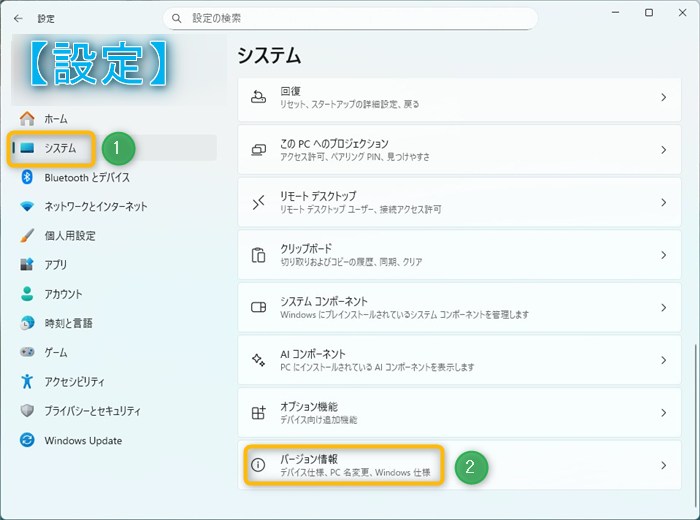This screenshot has height=520, width=700.
Task: Click the back arrow in title bar
Action: pyautogui.click(x=18, y=18)
